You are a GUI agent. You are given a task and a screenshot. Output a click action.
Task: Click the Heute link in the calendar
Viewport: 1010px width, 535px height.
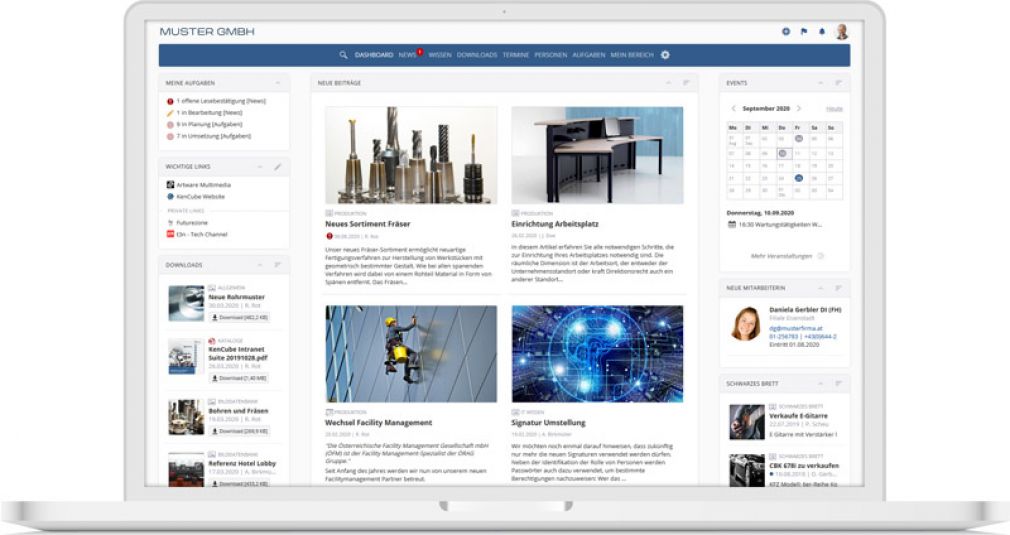pyautogui.click(x=834, y=109)
